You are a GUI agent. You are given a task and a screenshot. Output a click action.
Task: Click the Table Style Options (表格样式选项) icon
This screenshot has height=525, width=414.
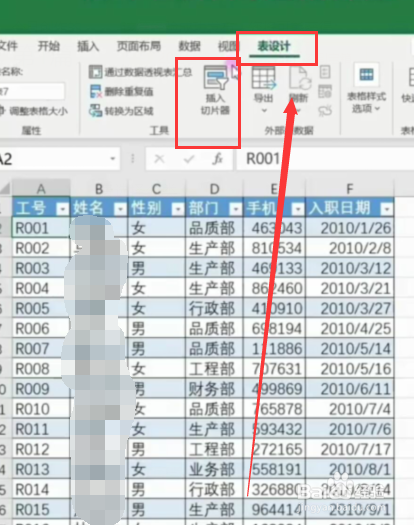pos(366,75)
